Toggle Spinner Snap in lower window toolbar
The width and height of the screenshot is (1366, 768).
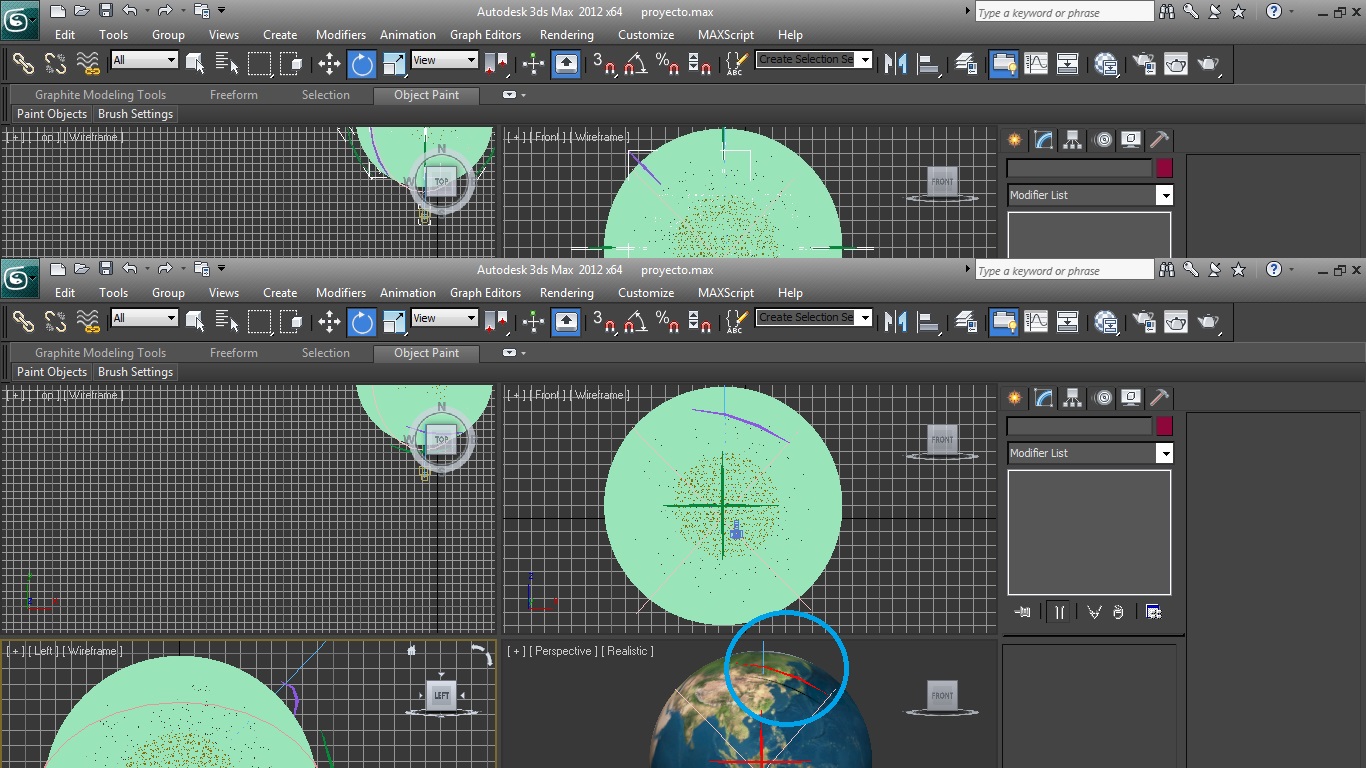pos(701,321)
